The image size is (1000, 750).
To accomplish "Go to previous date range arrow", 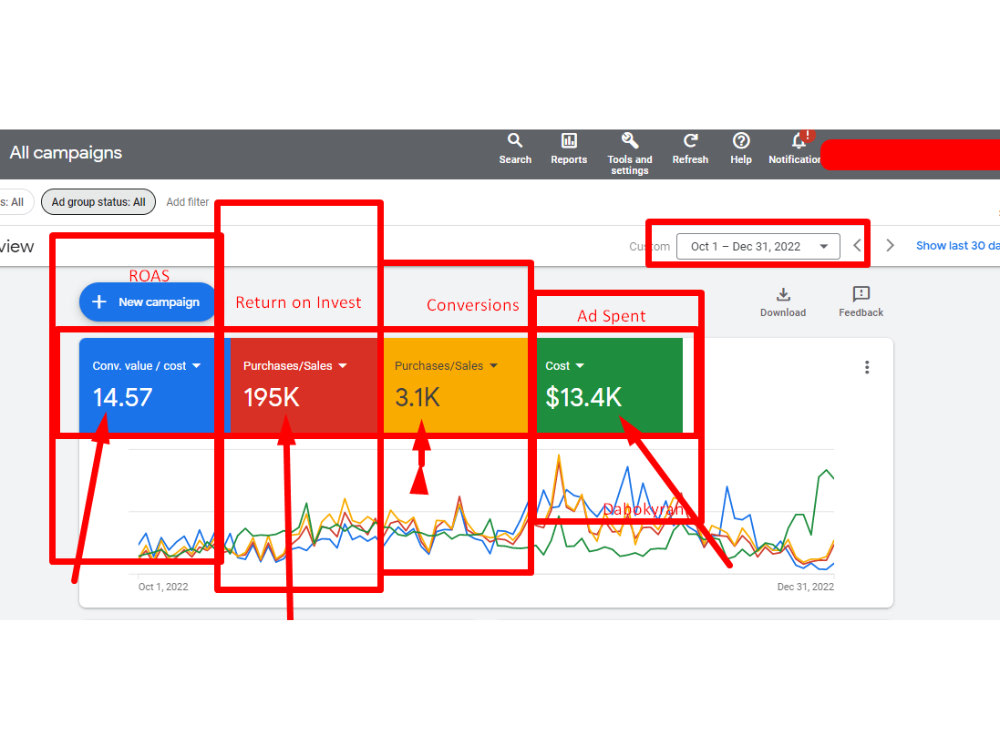I will (x=857, y=246).
